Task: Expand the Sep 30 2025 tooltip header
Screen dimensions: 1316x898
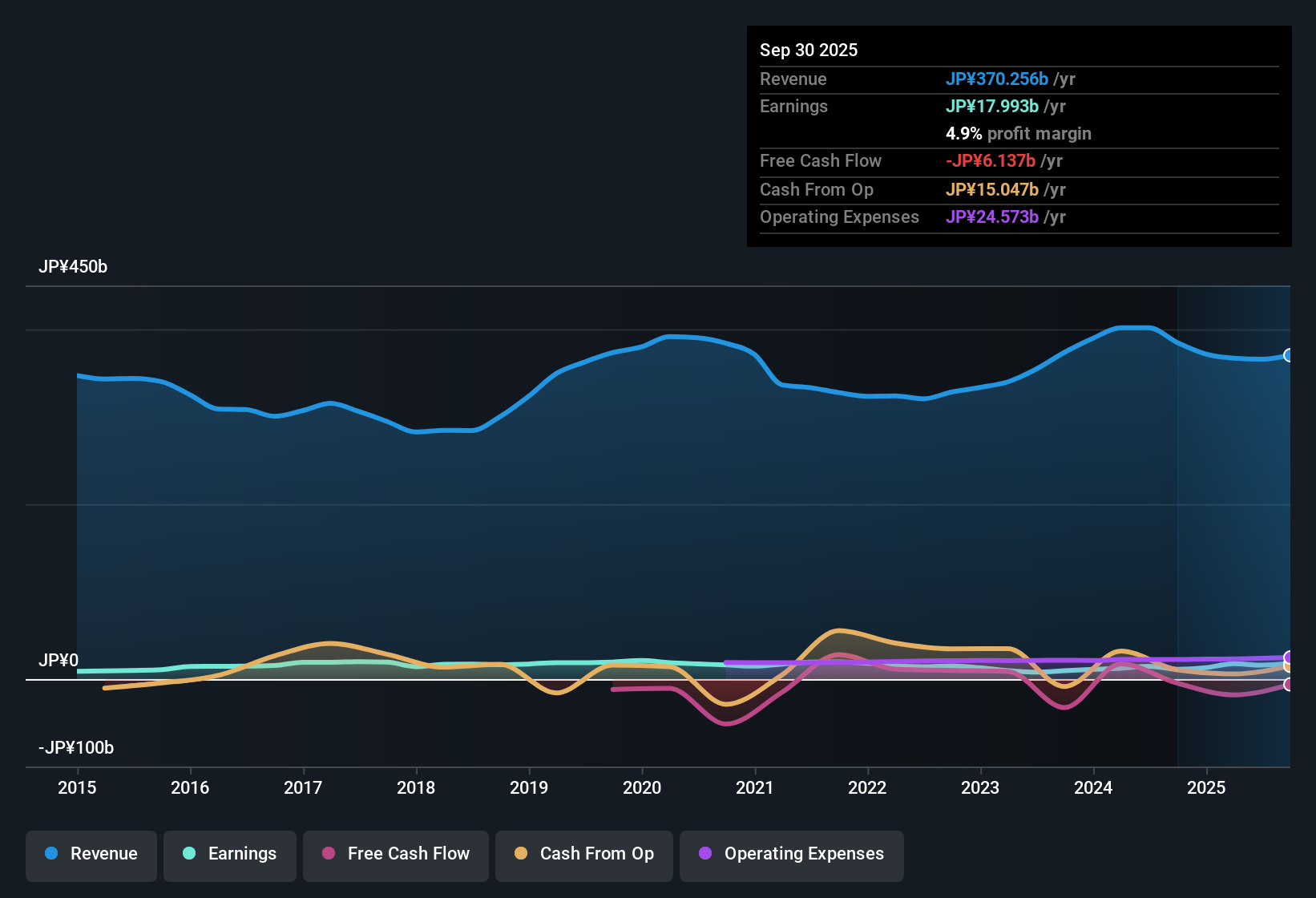Action: pos(809,50)
